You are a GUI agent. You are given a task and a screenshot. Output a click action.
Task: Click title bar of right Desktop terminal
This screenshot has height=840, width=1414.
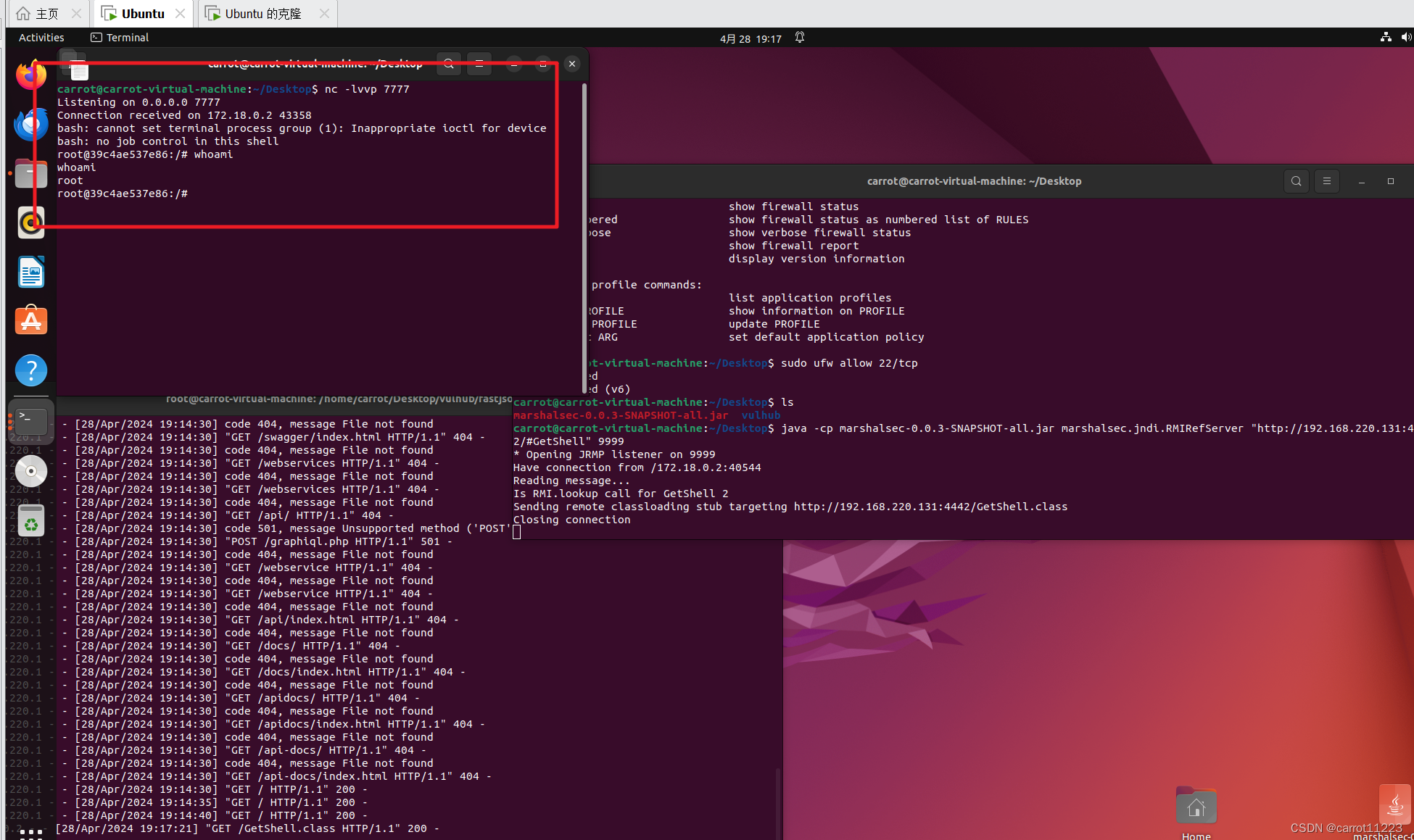point(974,181)
